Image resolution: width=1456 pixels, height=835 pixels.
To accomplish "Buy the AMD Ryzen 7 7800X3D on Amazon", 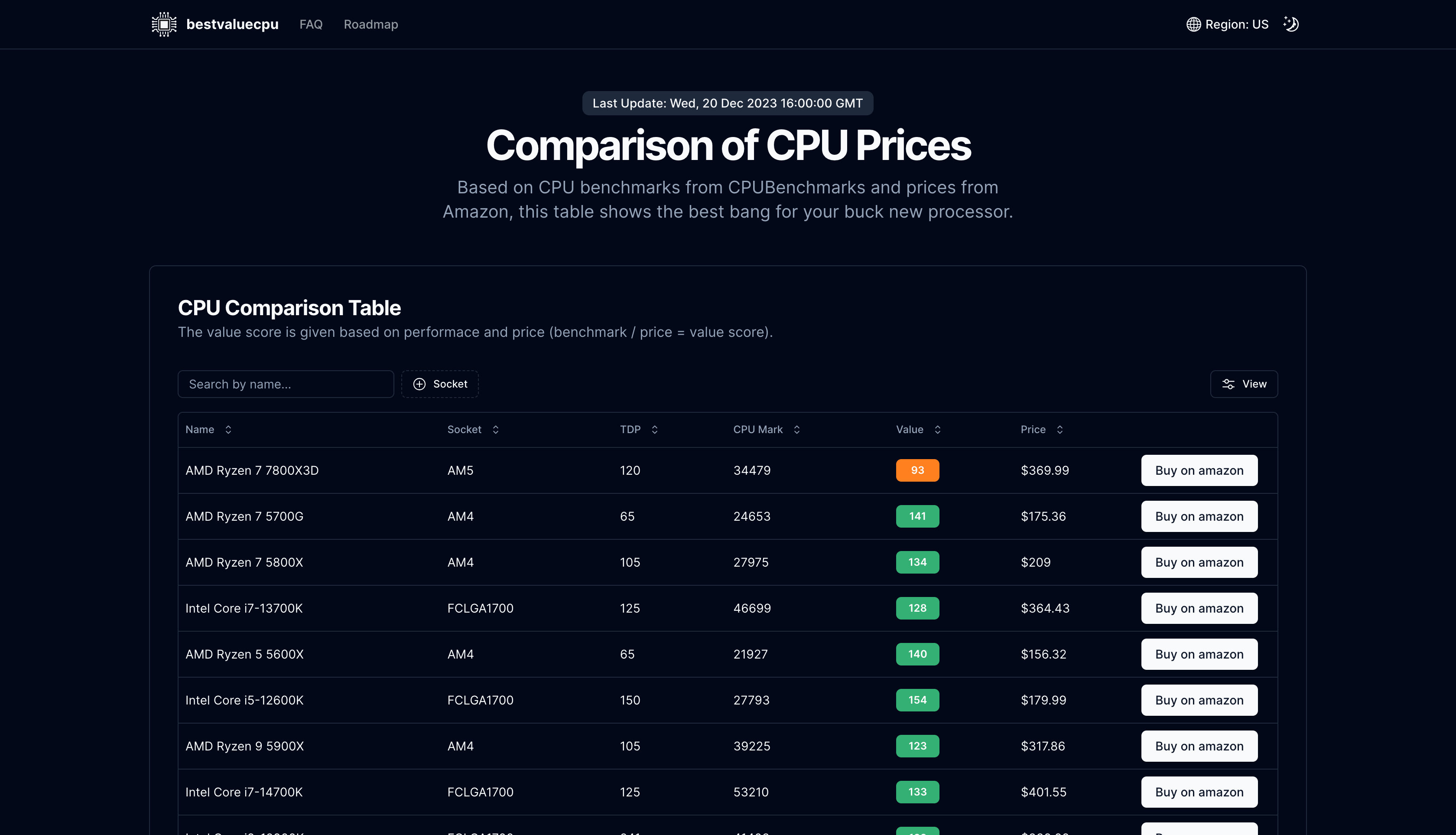I will [1199, 470].
